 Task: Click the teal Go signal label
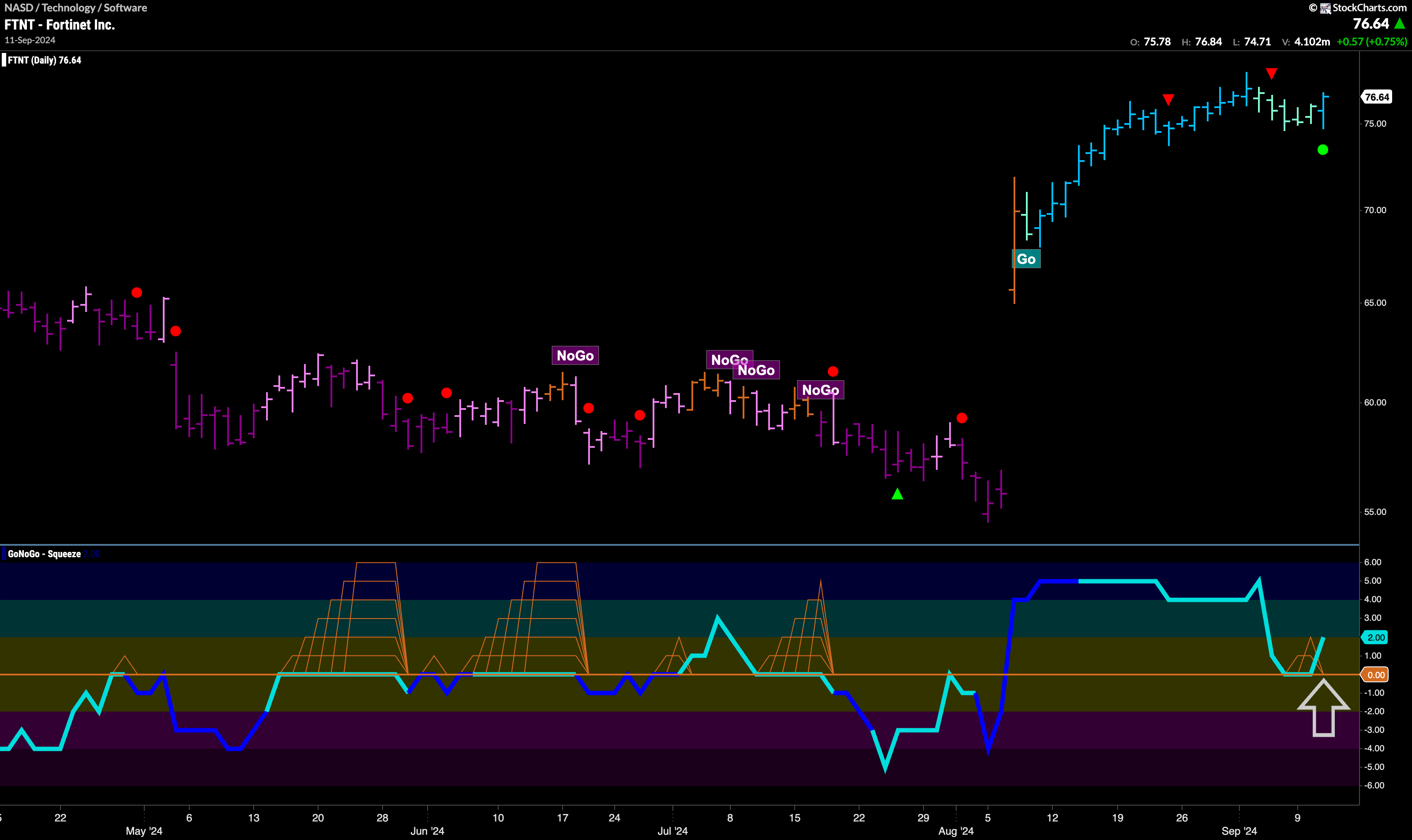pos(1026,259)
